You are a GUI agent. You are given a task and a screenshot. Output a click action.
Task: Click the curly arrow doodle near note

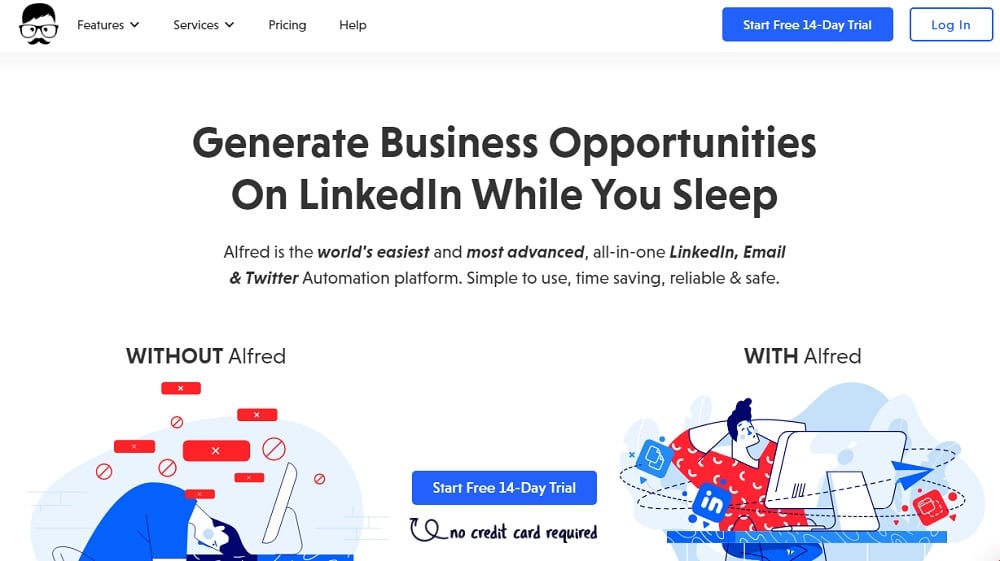point(428,529)
